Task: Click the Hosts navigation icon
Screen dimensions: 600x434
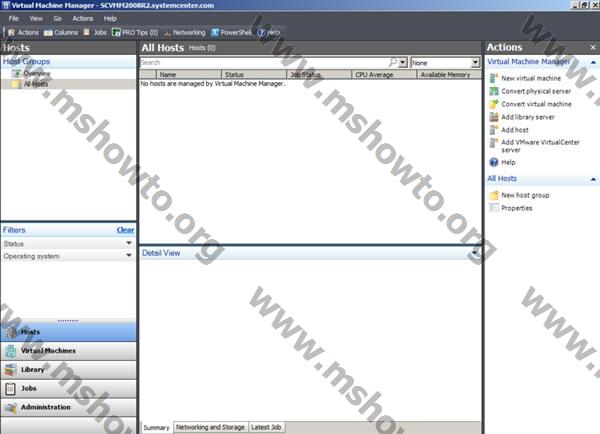Action: point(11,332)
